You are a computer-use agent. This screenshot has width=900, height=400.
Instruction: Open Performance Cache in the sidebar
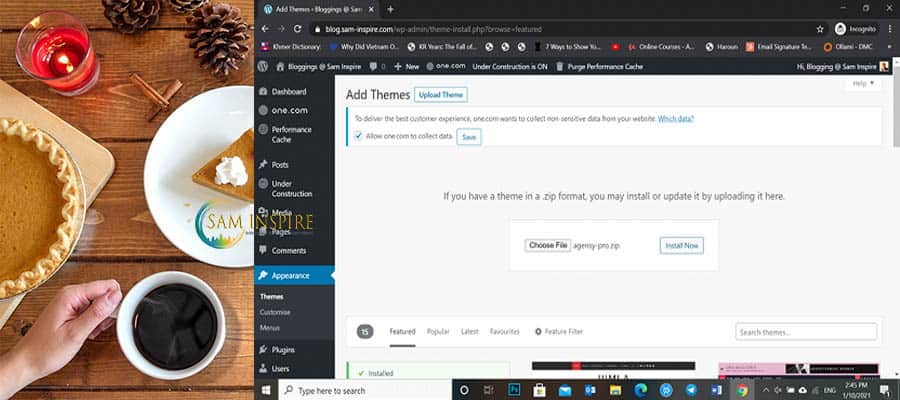pos(292,134)
